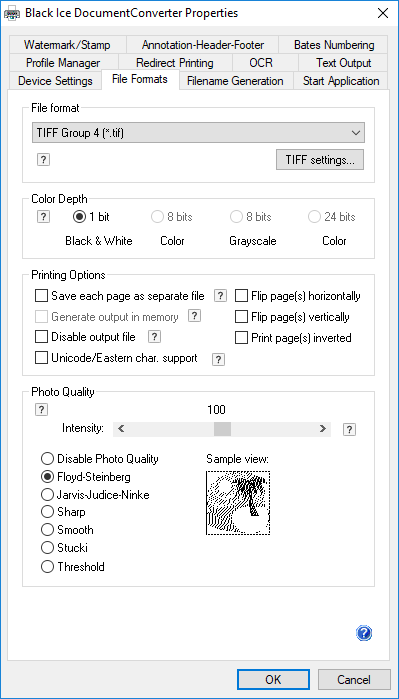
Task: Expand the File format dropdown list
Action: [x=198, y=133]
